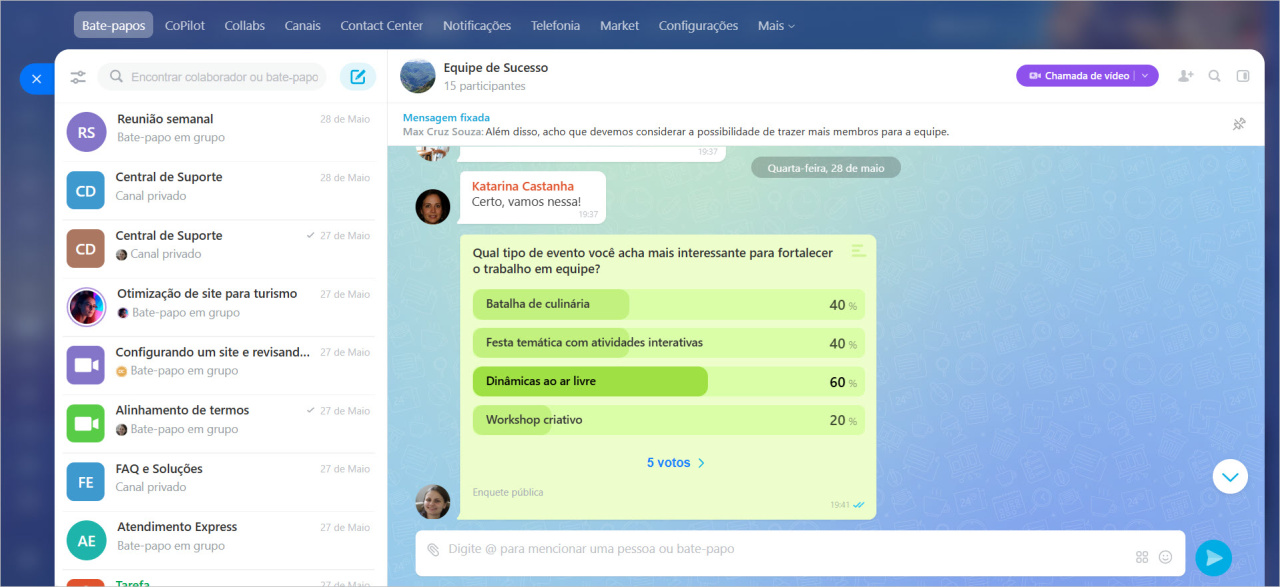1280x587 pixels.
Task: Click Katarina Castanha's name in message
Action: 523,186
